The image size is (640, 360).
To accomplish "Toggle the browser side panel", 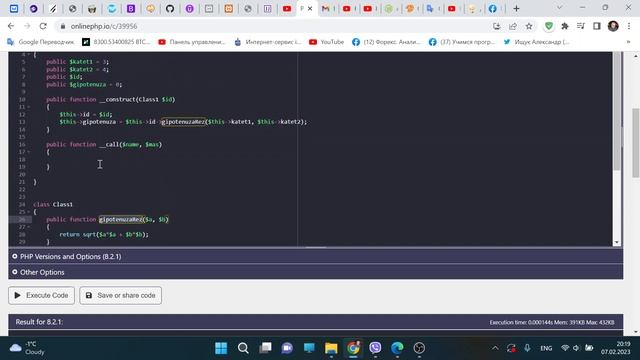I will (x=597, y=26).
